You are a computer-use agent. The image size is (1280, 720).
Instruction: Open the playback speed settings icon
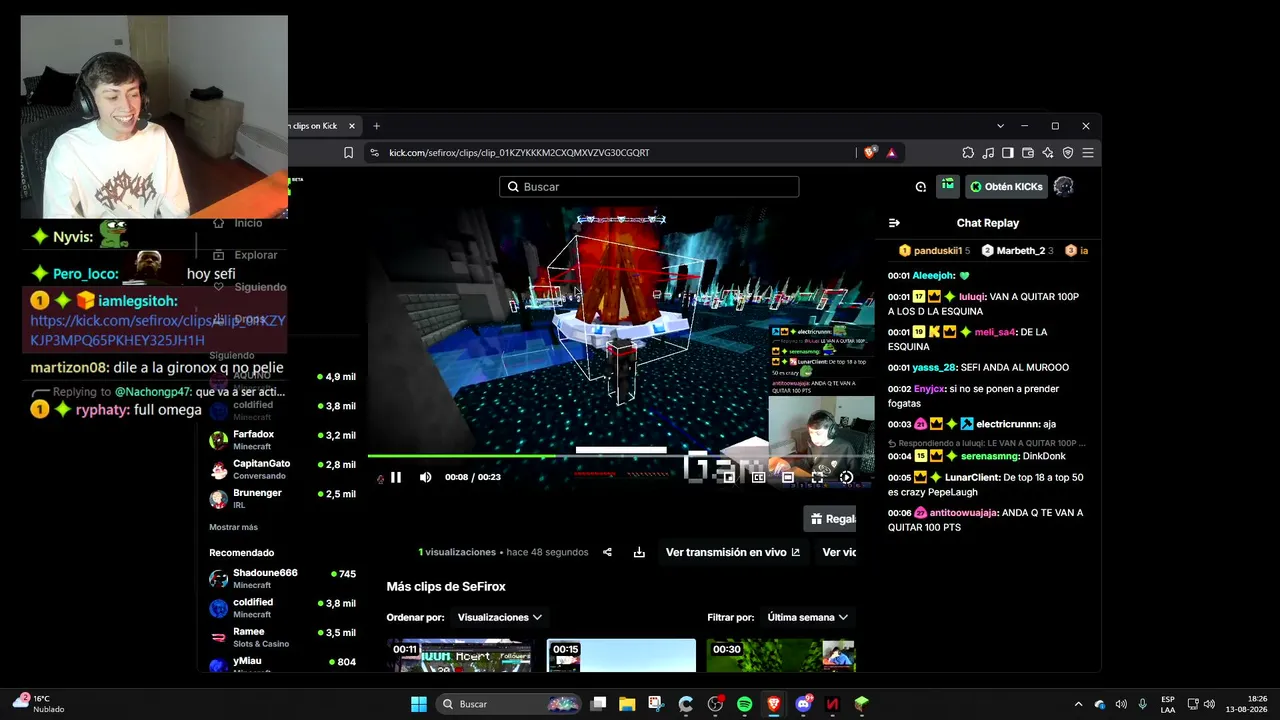[846, 478]
